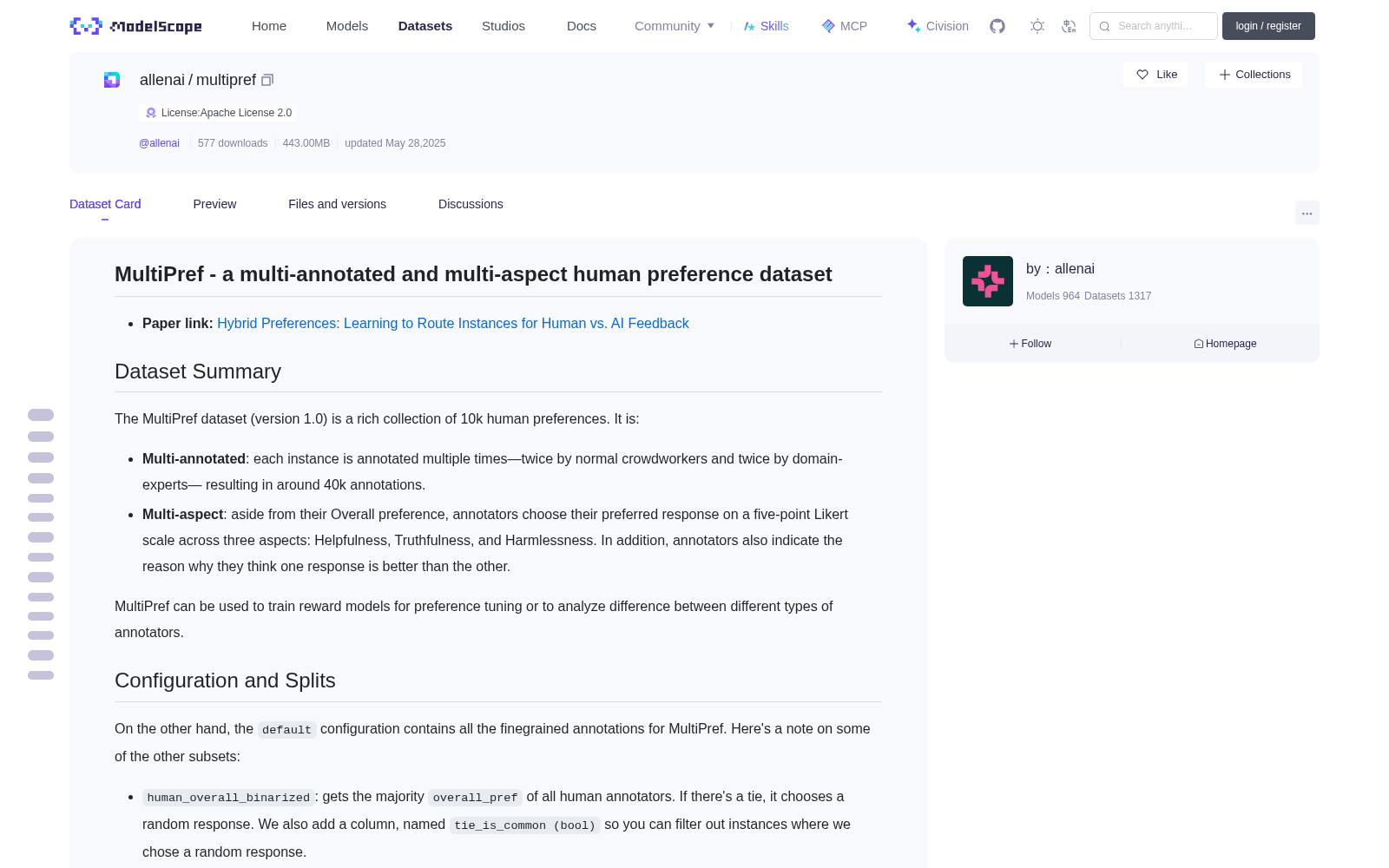
Task: Click the allenai owner name in title
Action: [x=162, y=80]
